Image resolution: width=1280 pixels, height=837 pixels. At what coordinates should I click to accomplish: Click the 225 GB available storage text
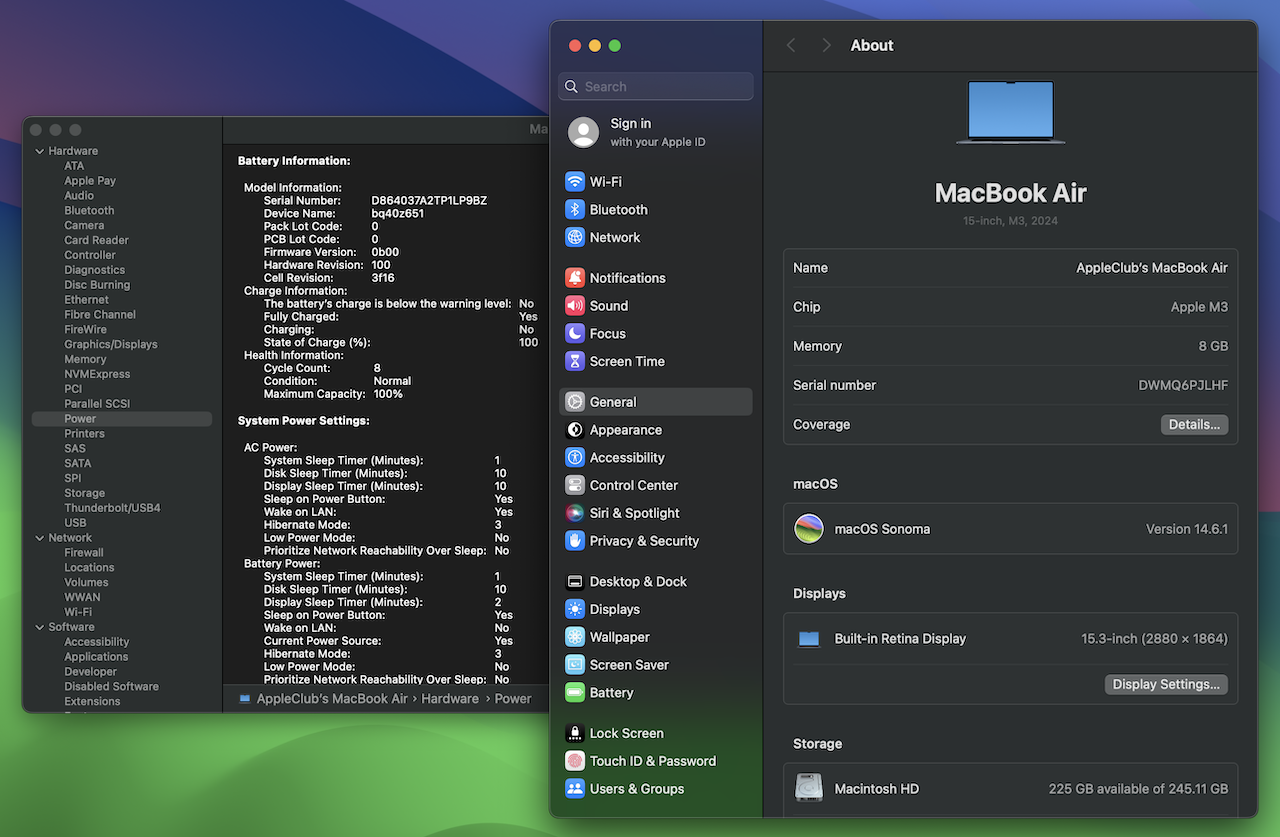click(1138, 789)
